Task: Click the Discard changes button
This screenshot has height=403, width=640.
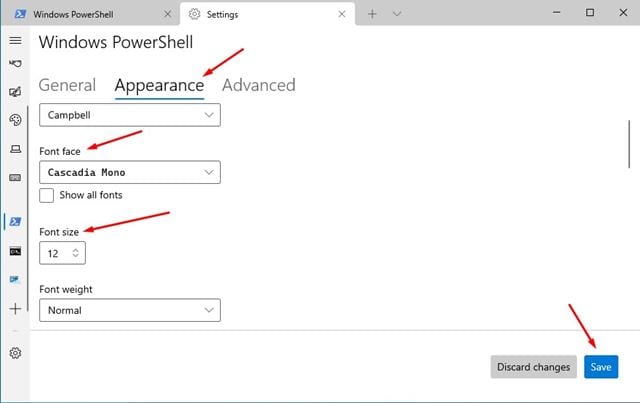Action: pos(533,367)
